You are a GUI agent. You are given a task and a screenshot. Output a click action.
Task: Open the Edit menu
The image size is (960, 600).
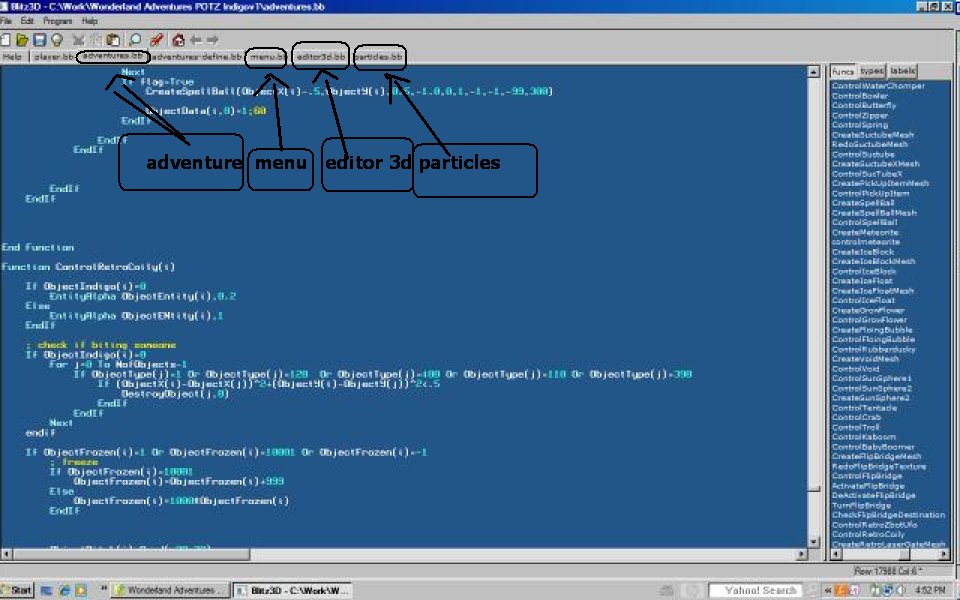[27, 21]
